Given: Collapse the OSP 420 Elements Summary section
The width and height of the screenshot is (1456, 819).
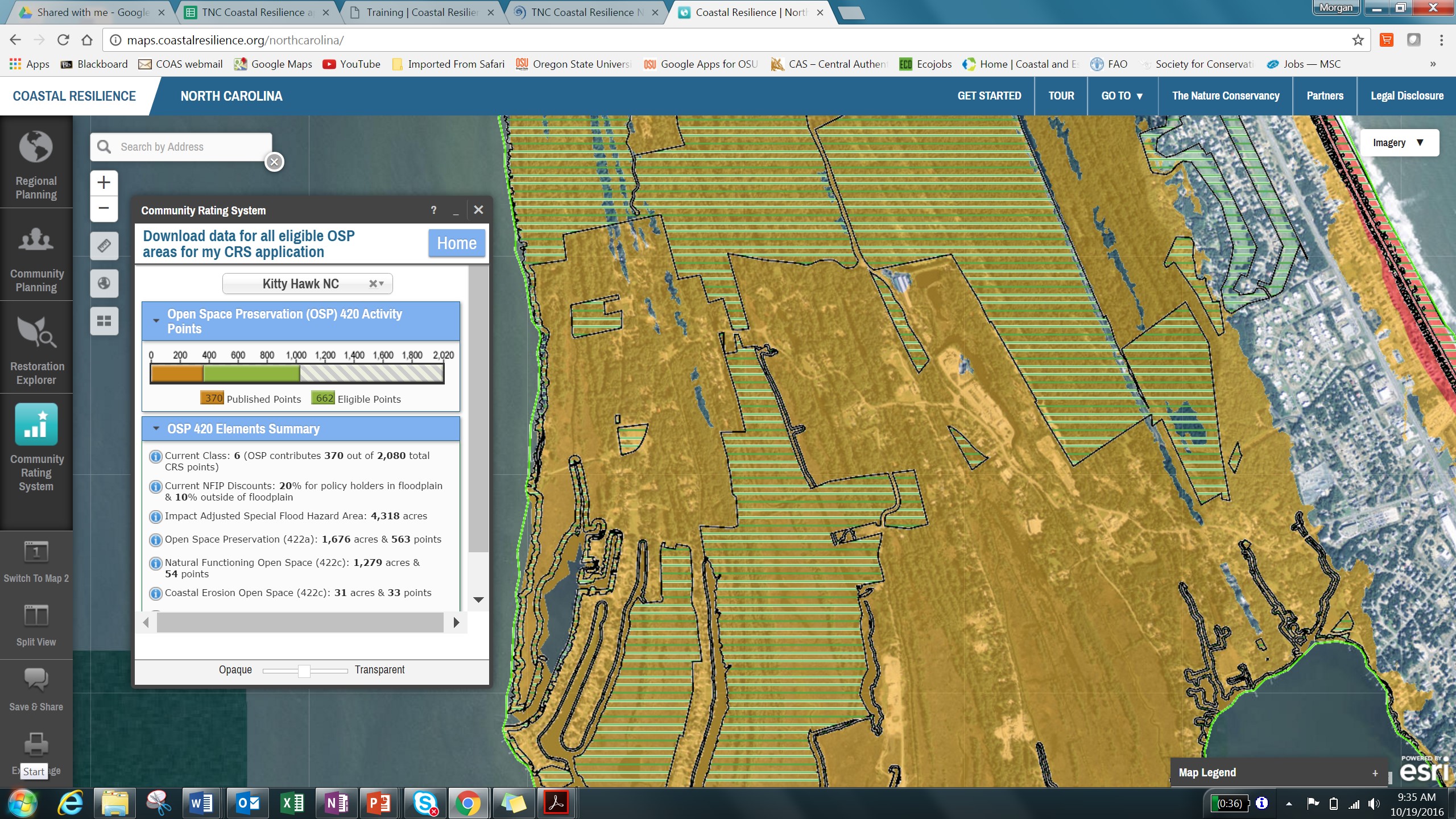Looking at the screenshot, I should point(156,429).
